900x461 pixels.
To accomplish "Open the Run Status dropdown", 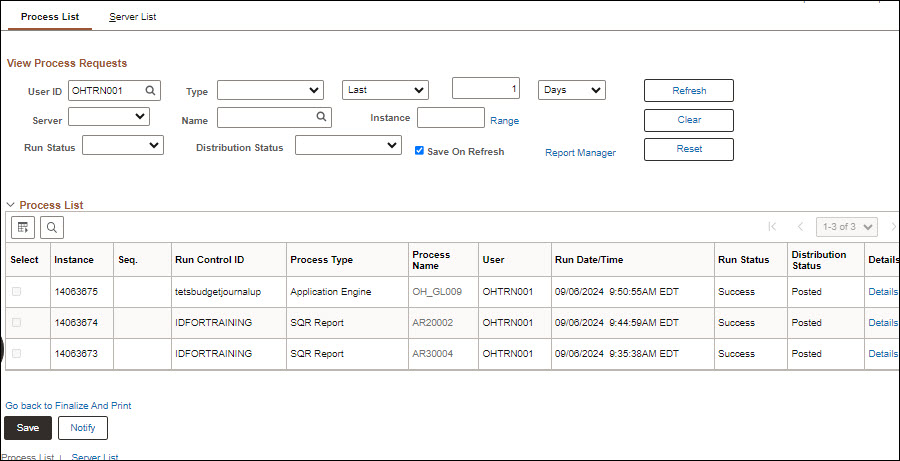I will tap(122, 146).
